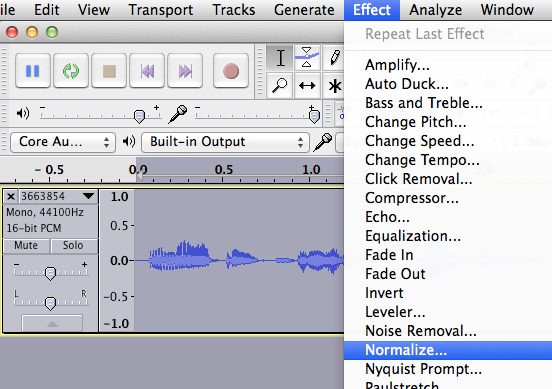Open the Core Audio host dropdown

click(x=63, y=142)
